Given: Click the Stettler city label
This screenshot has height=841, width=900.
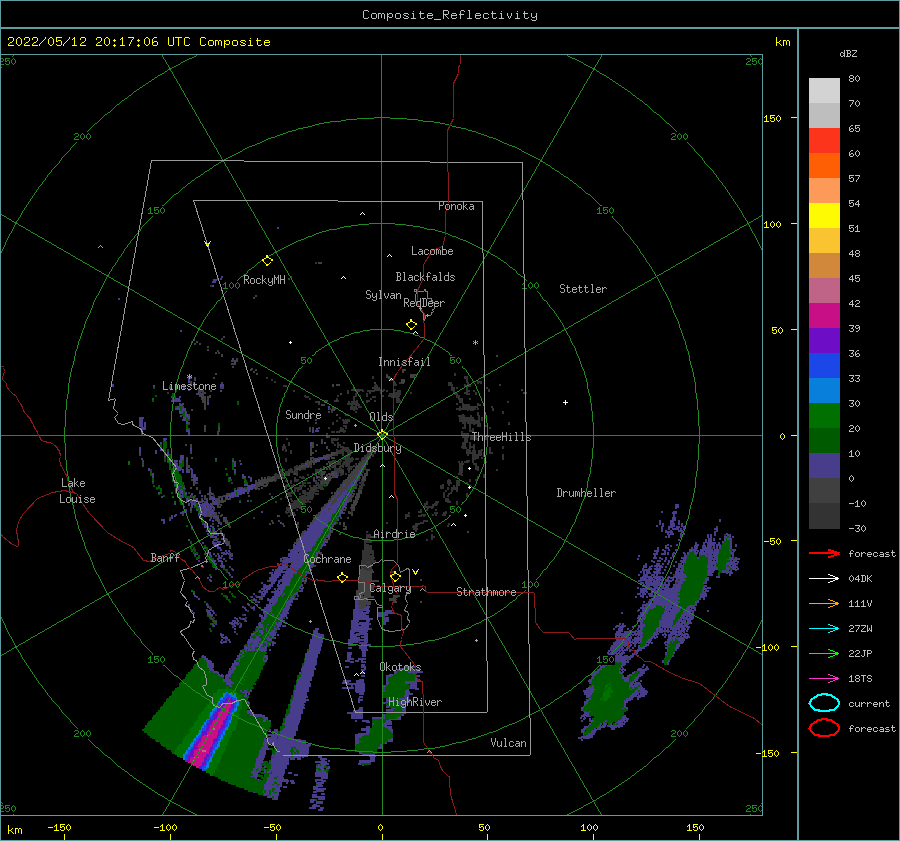Looking at the screenshot, I should tap(583, 289).
